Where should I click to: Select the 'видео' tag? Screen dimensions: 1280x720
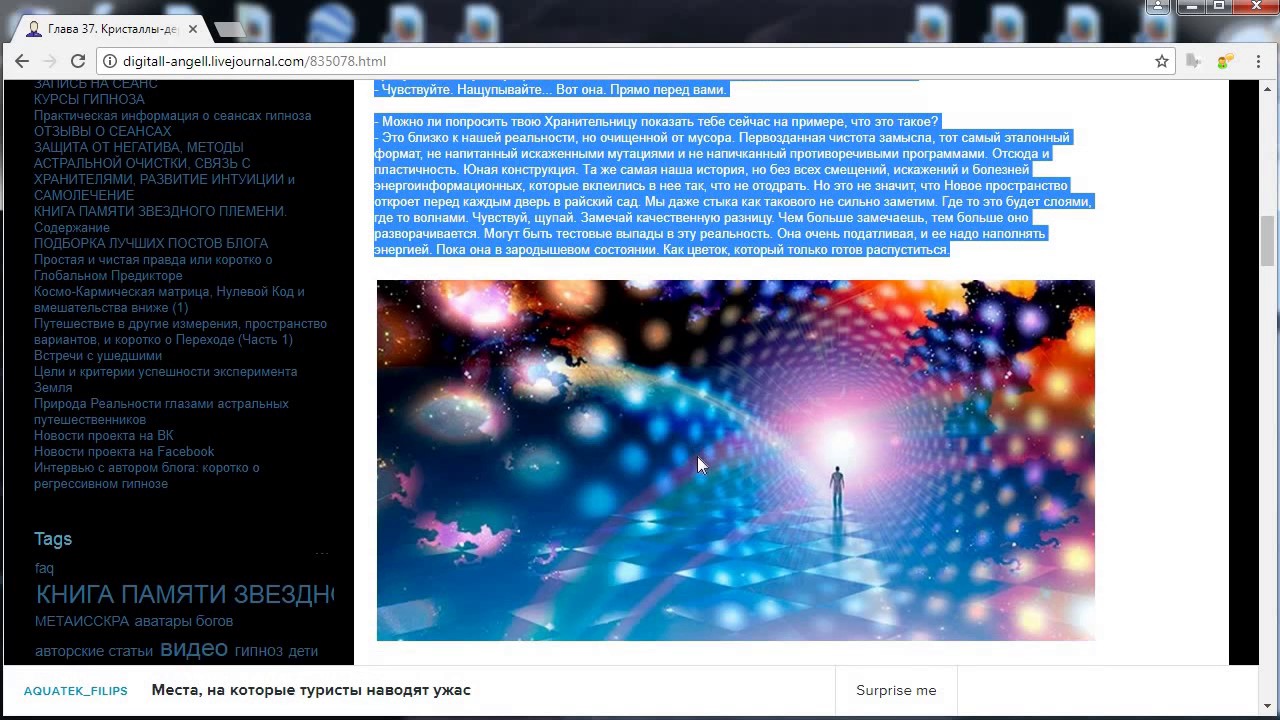[x=194, y=648]
